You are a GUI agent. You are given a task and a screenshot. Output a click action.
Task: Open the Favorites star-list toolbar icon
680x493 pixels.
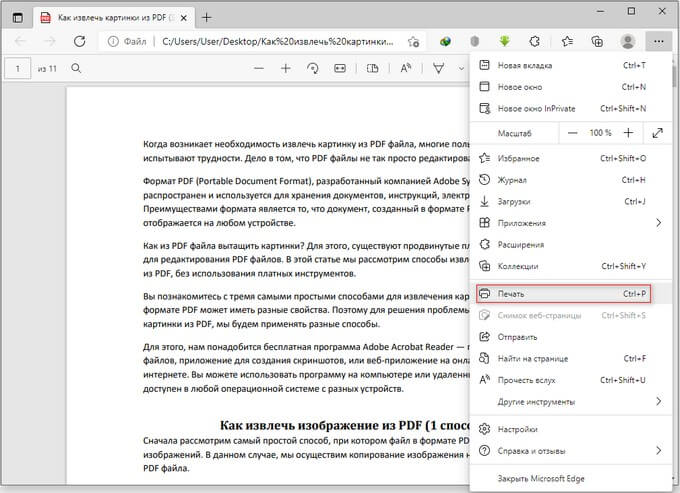[567, 42]
